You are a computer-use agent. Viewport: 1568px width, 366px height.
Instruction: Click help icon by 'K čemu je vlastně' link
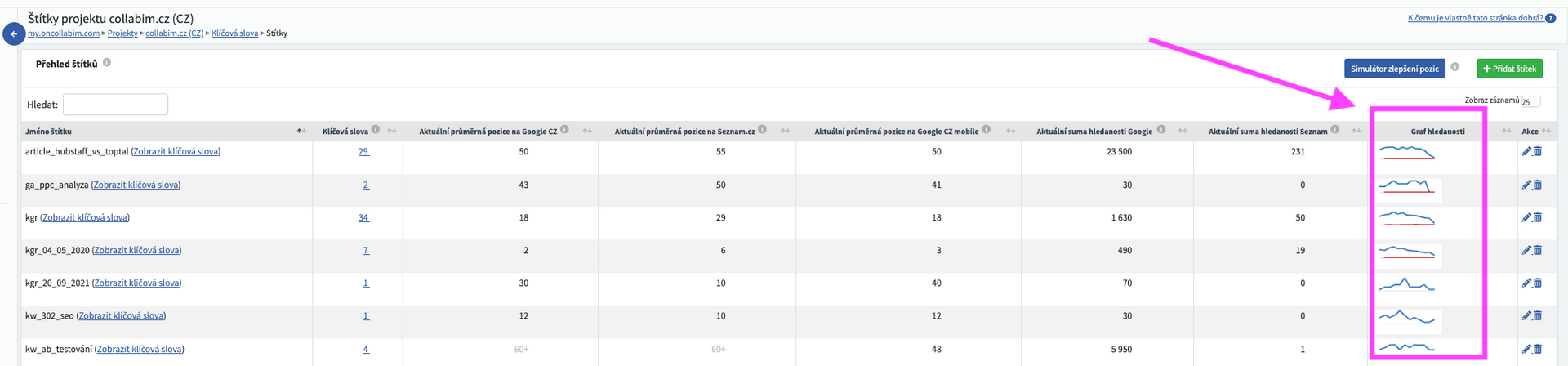click(1551, 17)
